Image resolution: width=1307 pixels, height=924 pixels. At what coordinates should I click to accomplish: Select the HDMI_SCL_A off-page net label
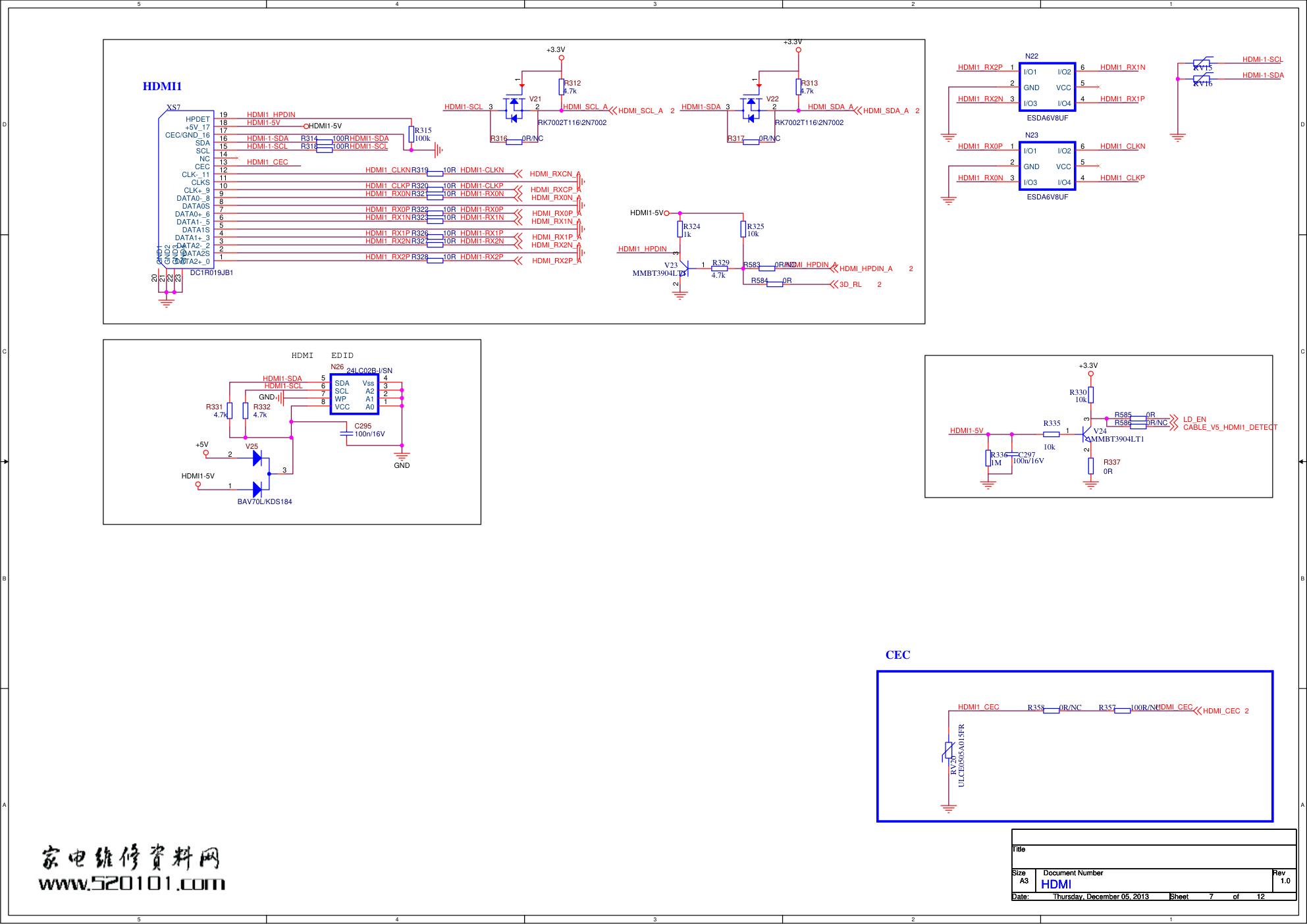click(x=640, y=111)
